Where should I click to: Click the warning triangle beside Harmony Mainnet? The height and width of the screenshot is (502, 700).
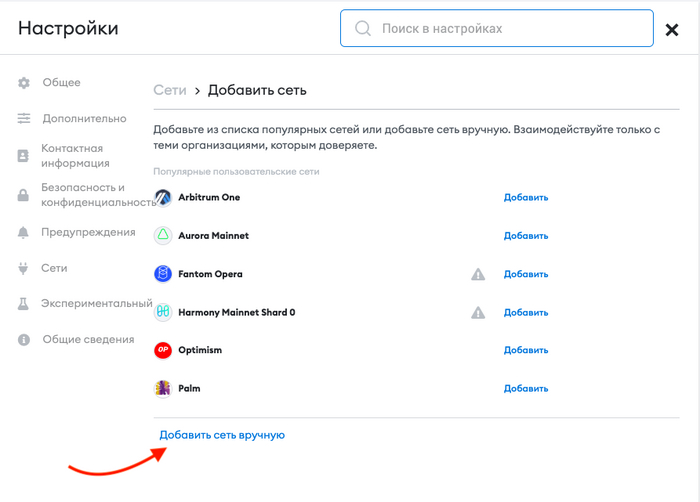click(478, 312)
